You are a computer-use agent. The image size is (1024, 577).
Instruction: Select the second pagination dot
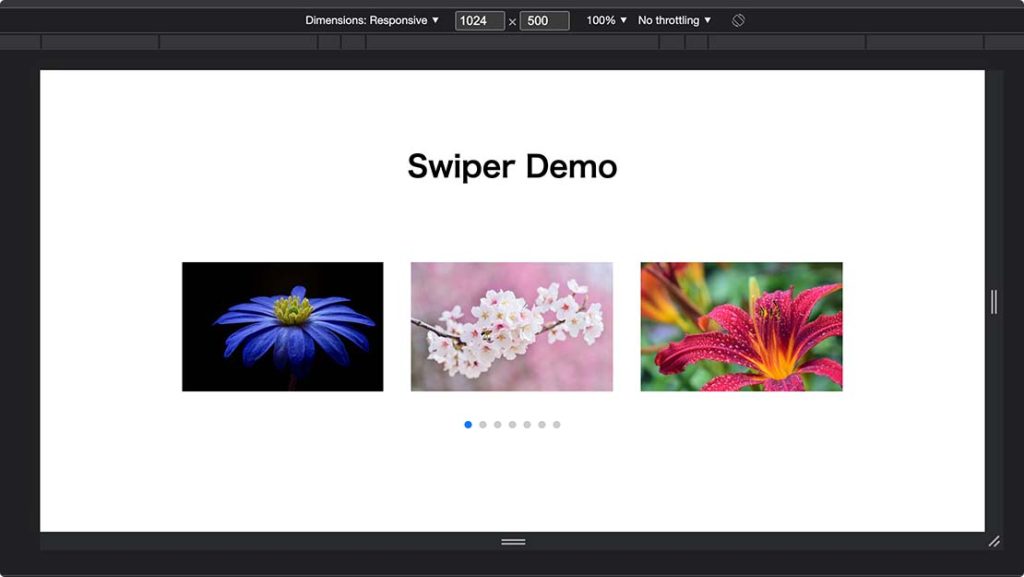(x=483, y=424)
